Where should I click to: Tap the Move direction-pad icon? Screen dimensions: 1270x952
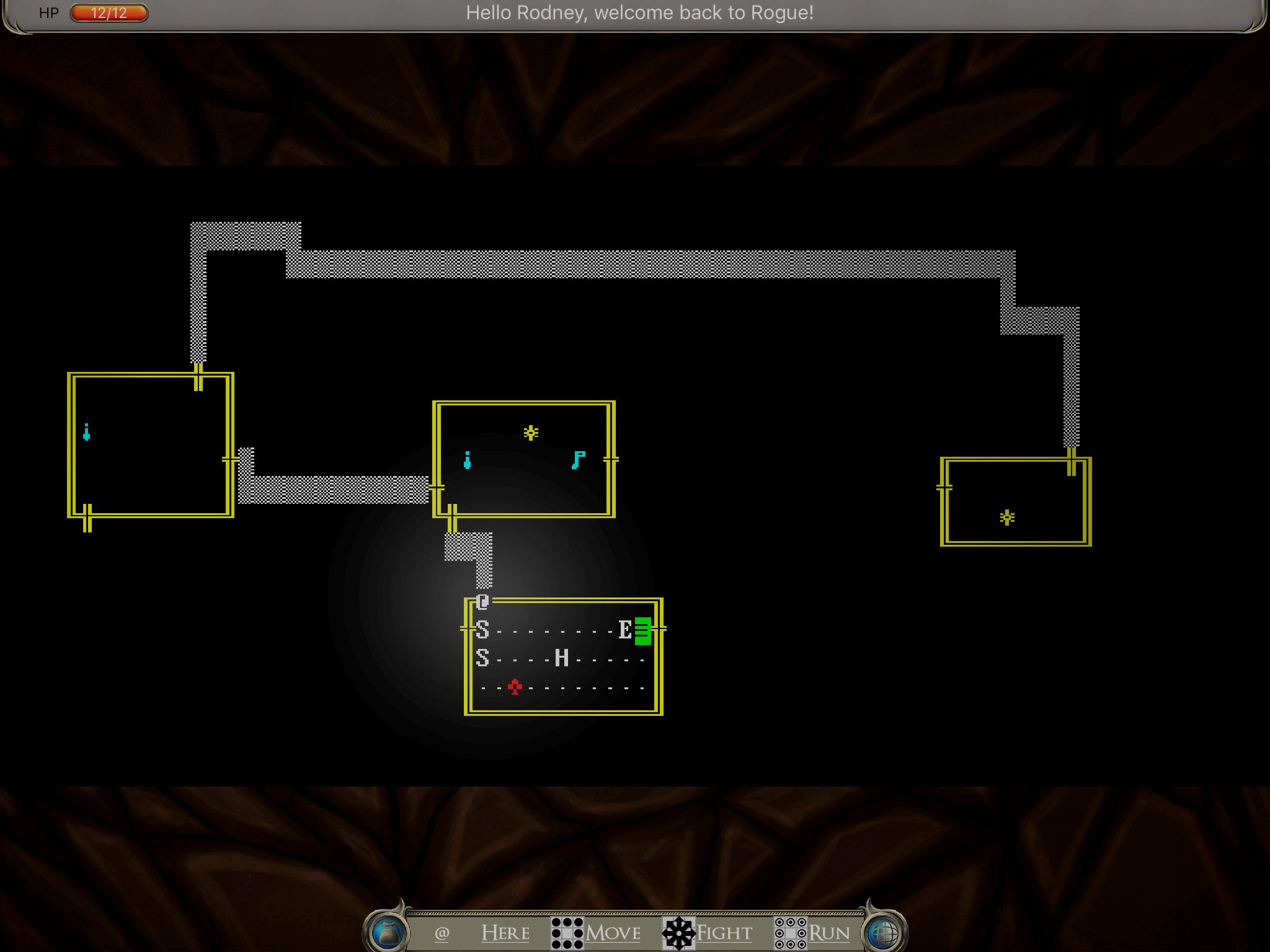pos(567,933)
